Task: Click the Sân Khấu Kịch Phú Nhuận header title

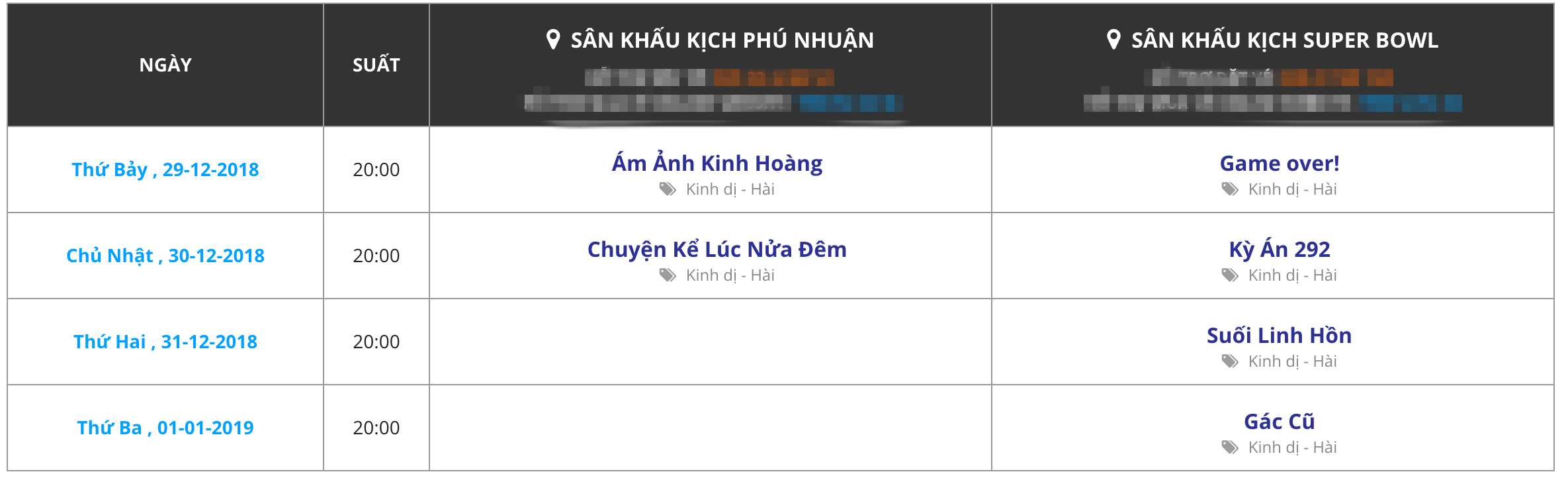Action: coord(722,40)
